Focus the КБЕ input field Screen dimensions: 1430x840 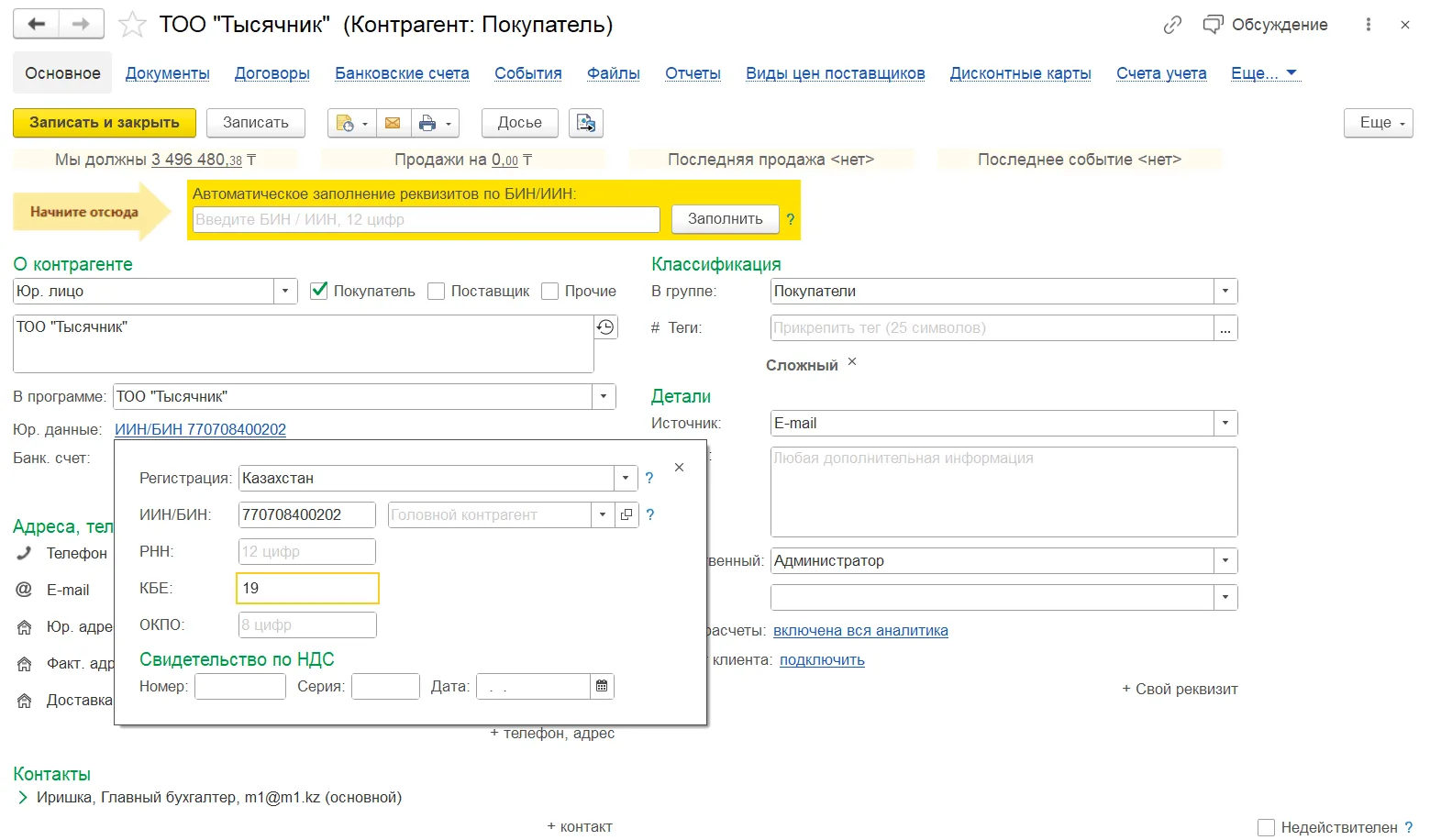click(x=307, y=588)
